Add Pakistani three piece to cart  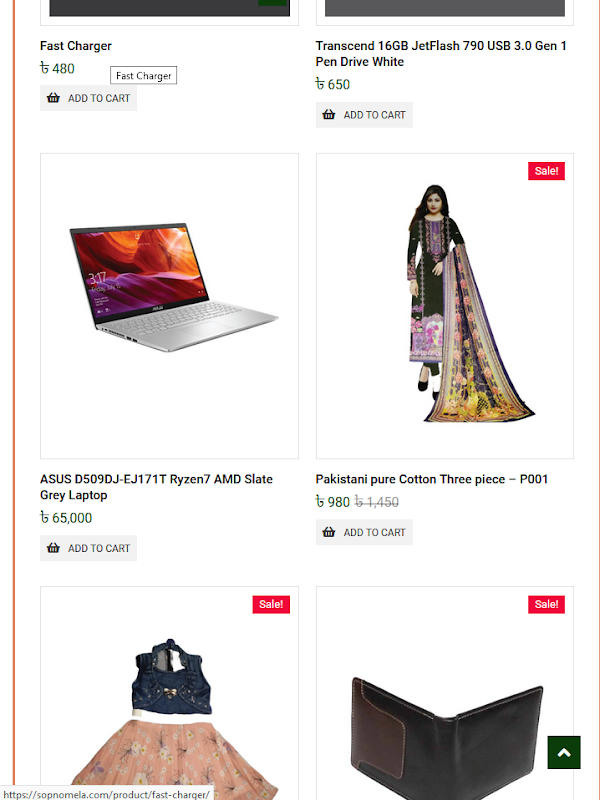click(x=364, y=532)
